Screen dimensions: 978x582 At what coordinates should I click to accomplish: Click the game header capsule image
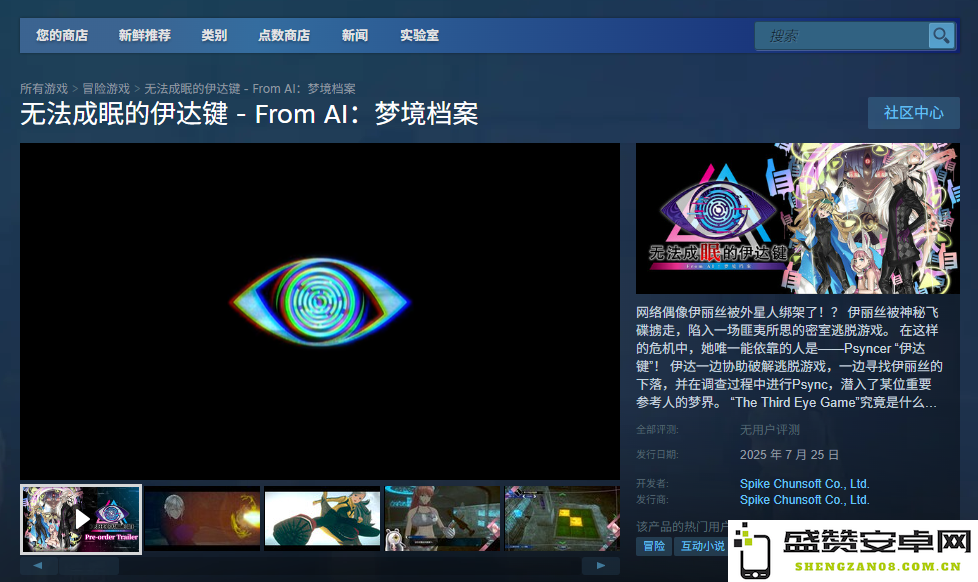pos(798,218)
